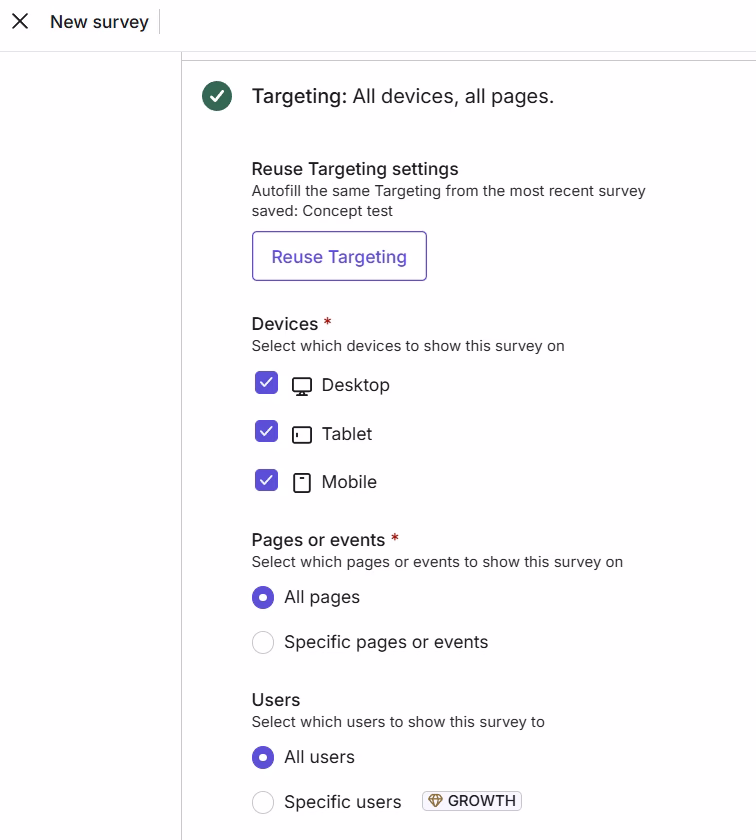
Task: Select the All pages option
Action: (262, 597)
